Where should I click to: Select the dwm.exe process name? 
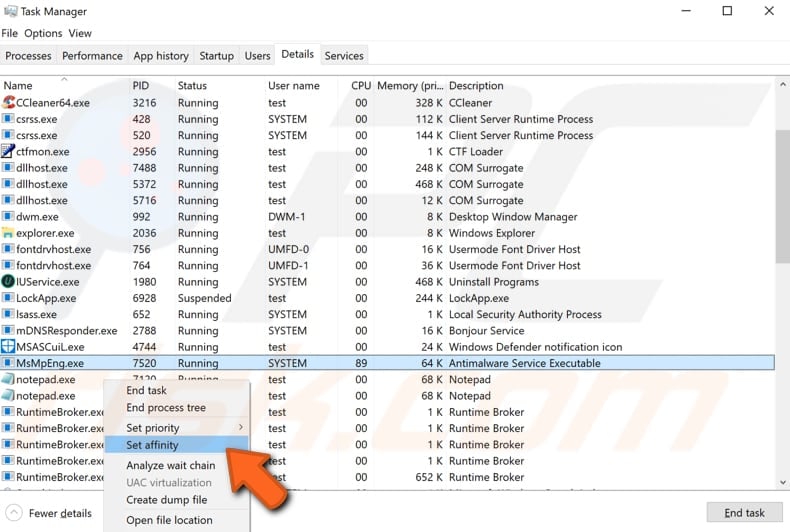coord(37,217)
